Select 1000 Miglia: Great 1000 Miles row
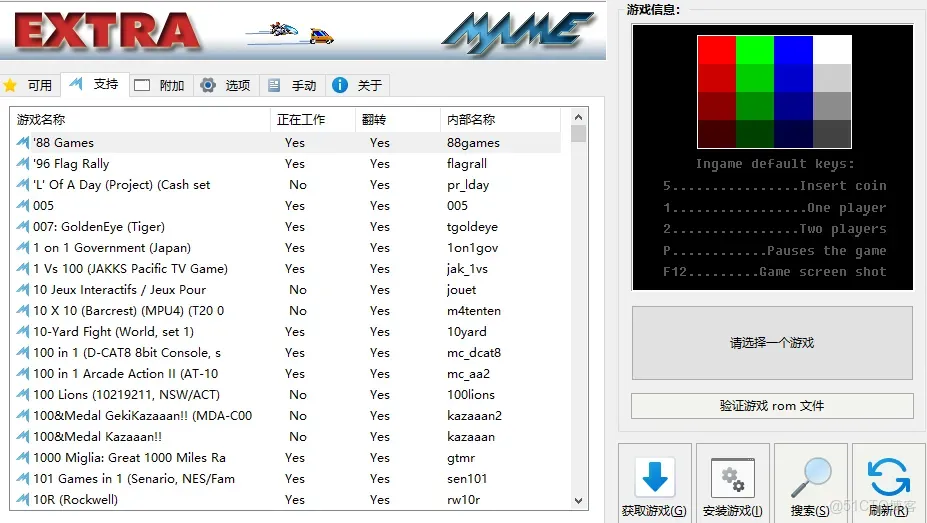This screenshot has width=927, height=523. click(286, 457)
